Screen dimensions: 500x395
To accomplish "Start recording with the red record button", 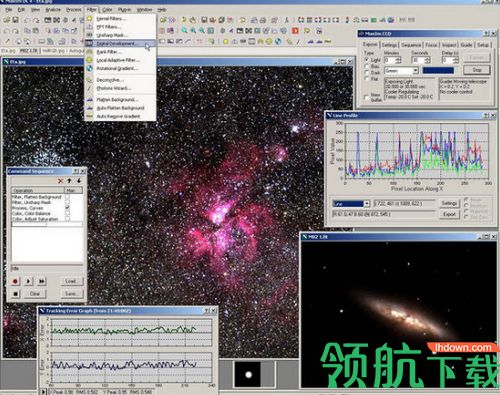I will pyautogui.click(x=15, y=281).
